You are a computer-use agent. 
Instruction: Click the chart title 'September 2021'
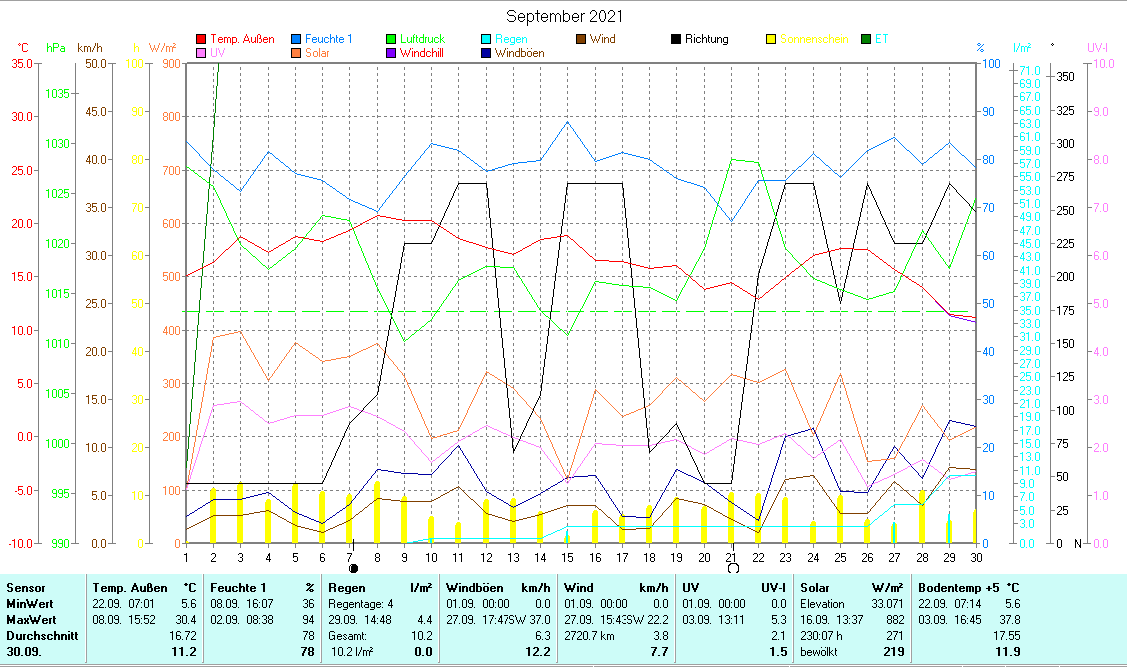[564, 16]
